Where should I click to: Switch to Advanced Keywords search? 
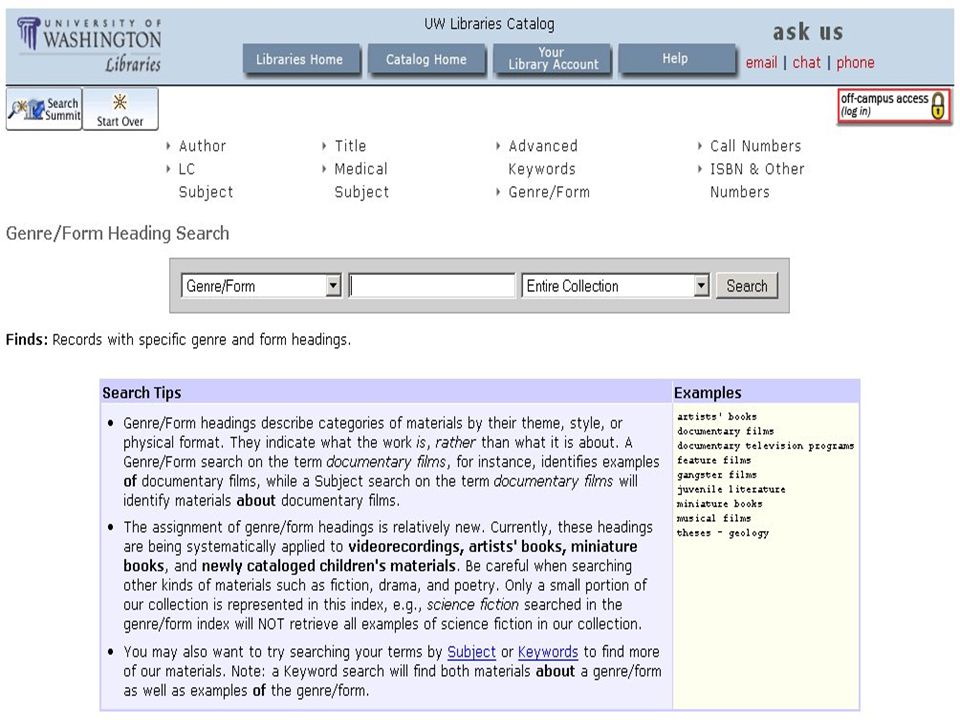click(x=543, y=157)
